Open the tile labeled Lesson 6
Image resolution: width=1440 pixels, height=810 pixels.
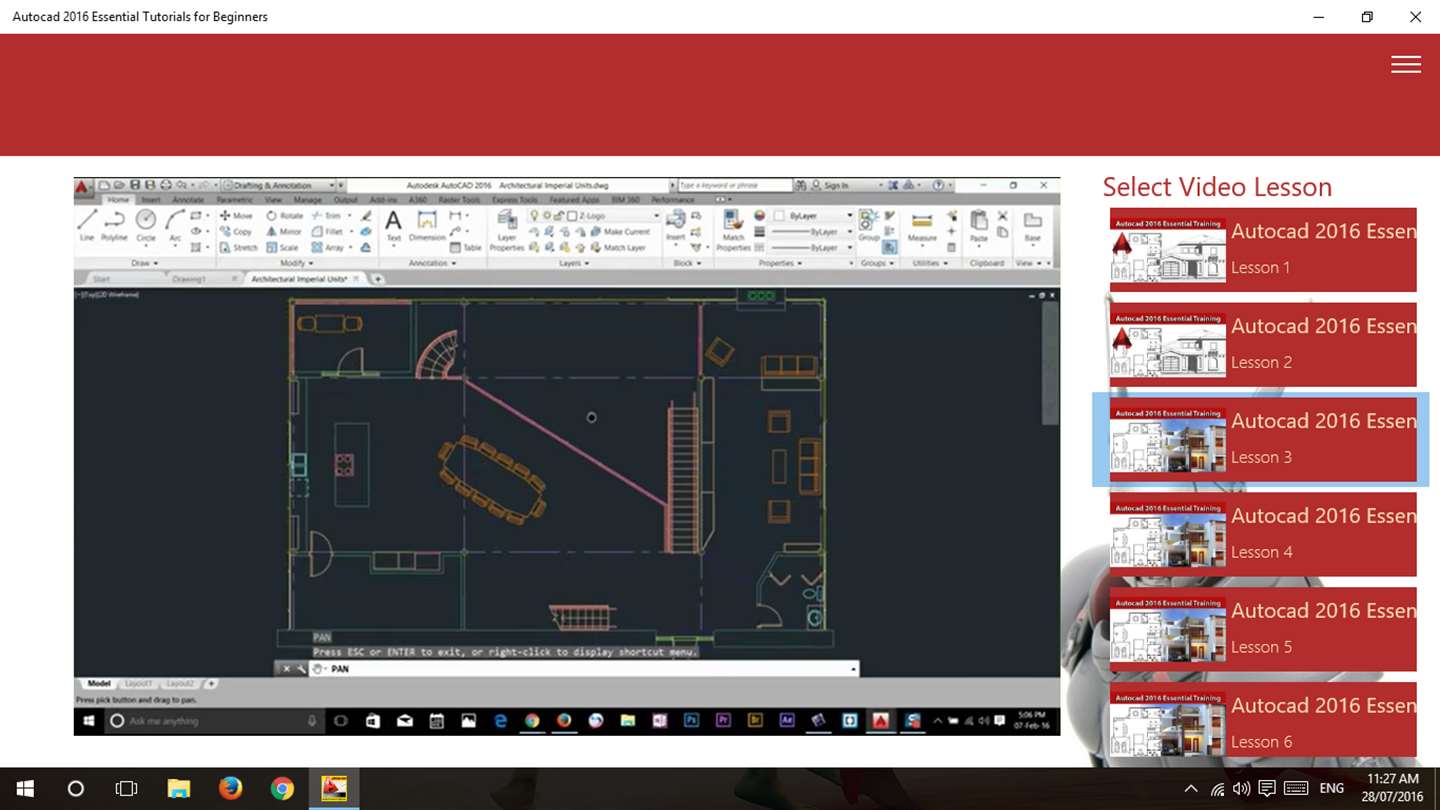pyautogui.click(x=1263, y=720)
